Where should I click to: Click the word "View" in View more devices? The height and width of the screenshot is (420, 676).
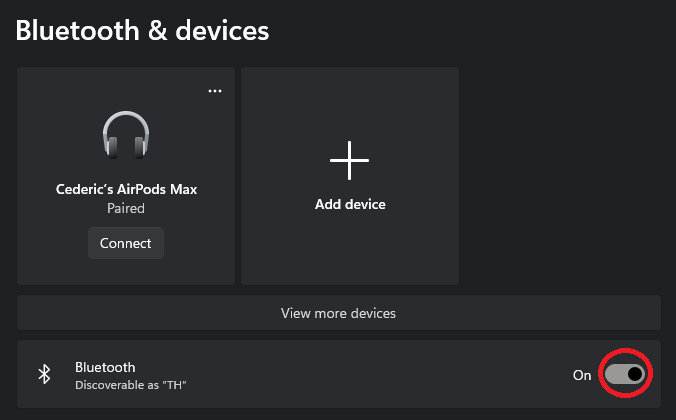pos(296,313)
